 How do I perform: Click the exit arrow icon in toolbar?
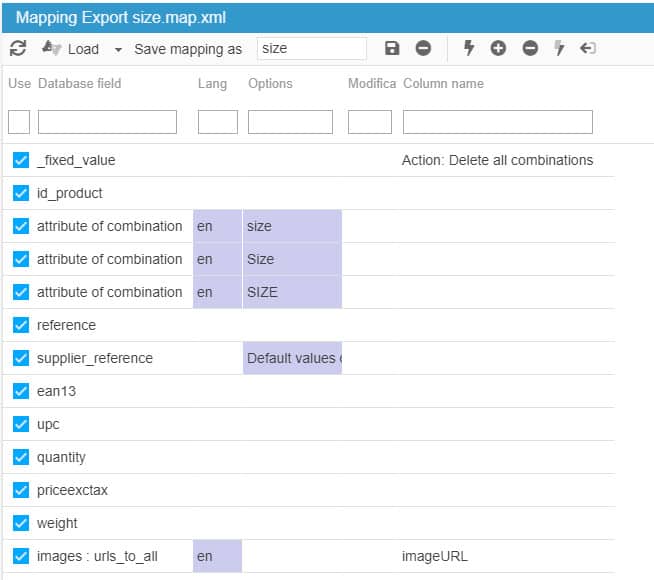tap(588, 48)
